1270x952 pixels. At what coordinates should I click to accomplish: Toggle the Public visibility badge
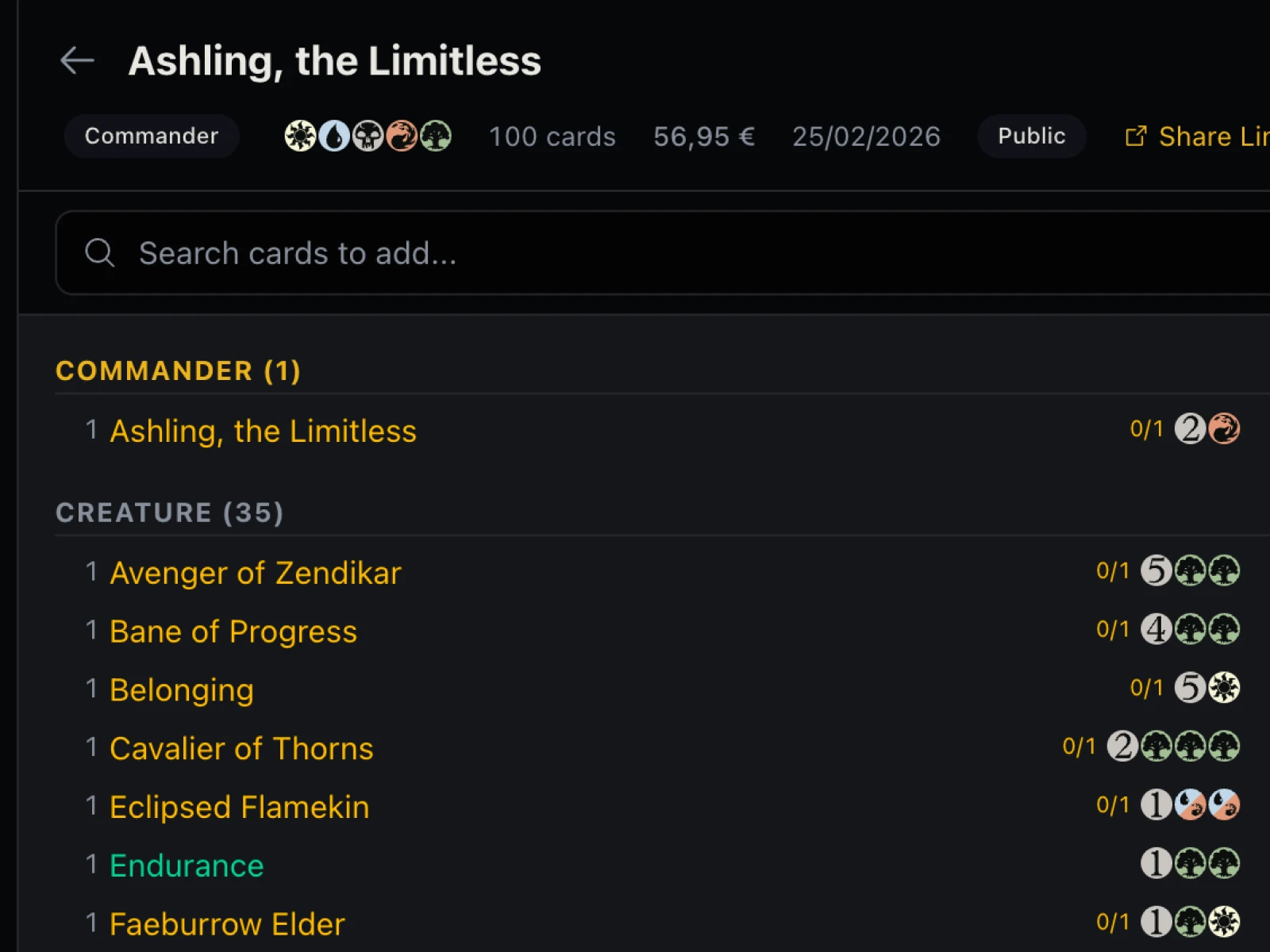point(1031,136)
